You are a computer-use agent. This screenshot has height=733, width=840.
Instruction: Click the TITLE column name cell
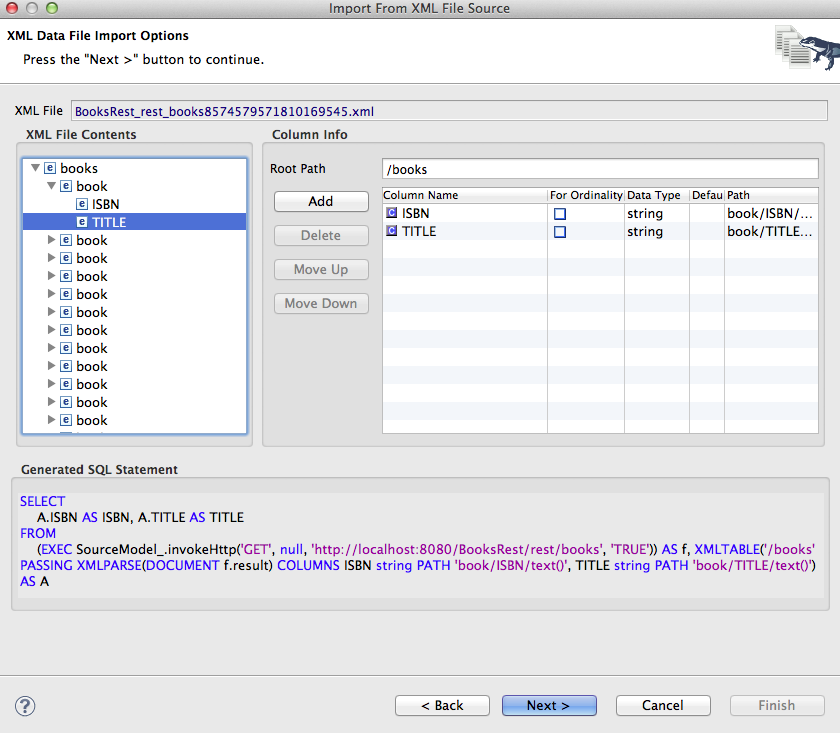click(464, 231)
